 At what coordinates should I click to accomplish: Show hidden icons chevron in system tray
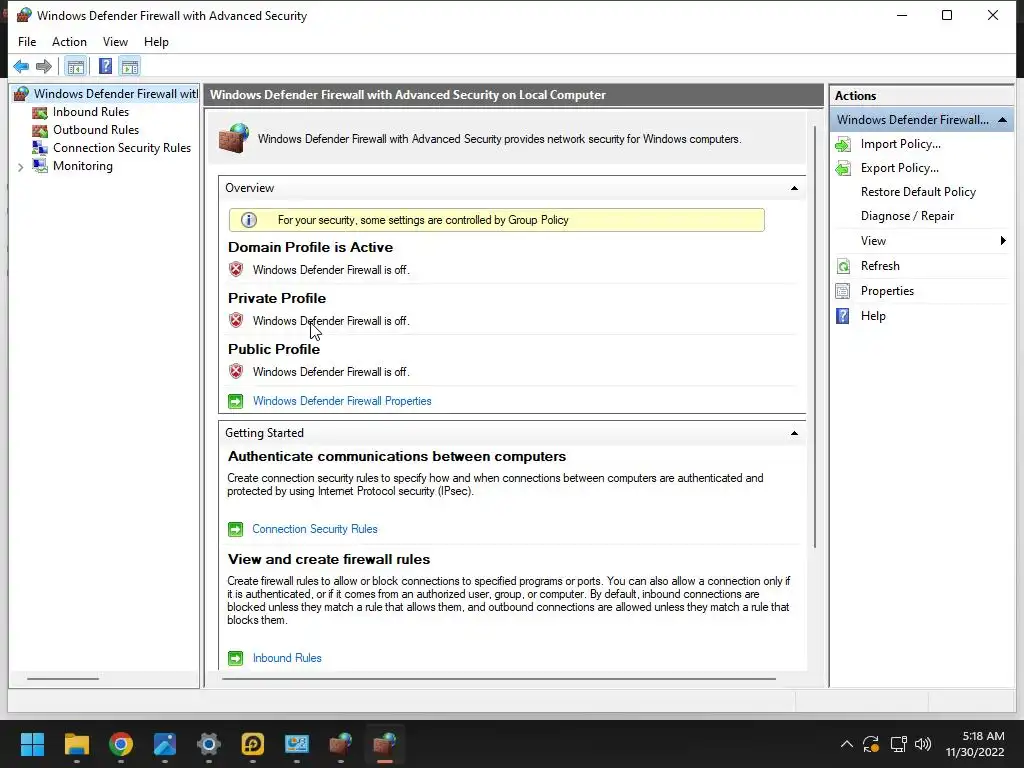[846, 744]
